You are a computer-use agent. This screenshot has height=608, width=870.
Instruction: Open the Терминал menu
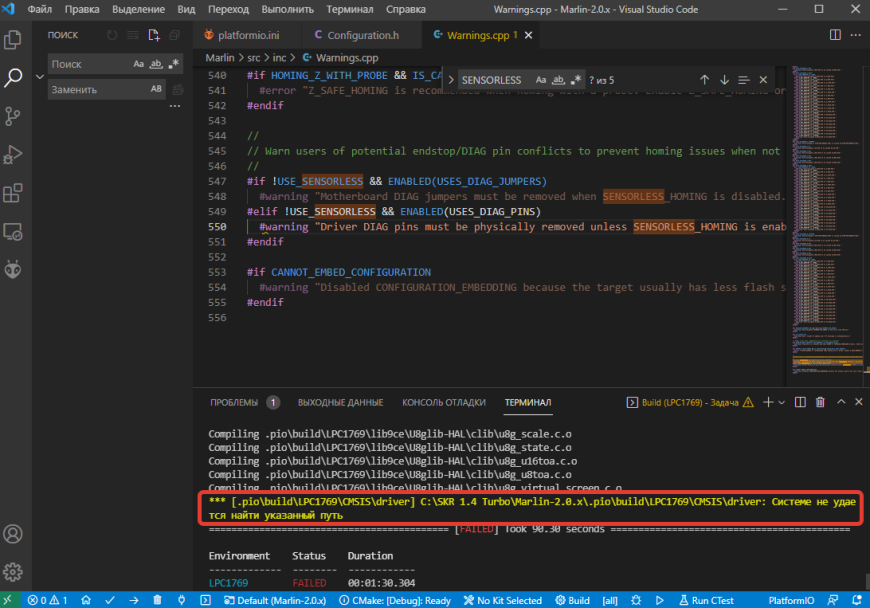(x=349, y=10)
